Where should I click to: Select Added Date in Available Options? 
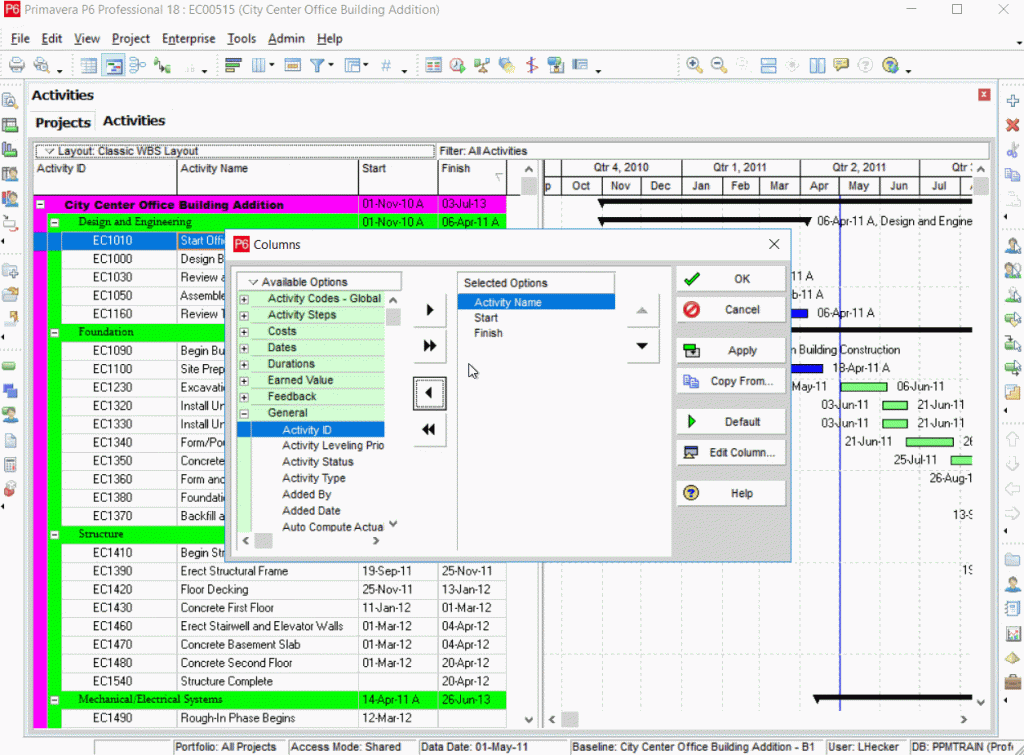click(x=311, y=511)
